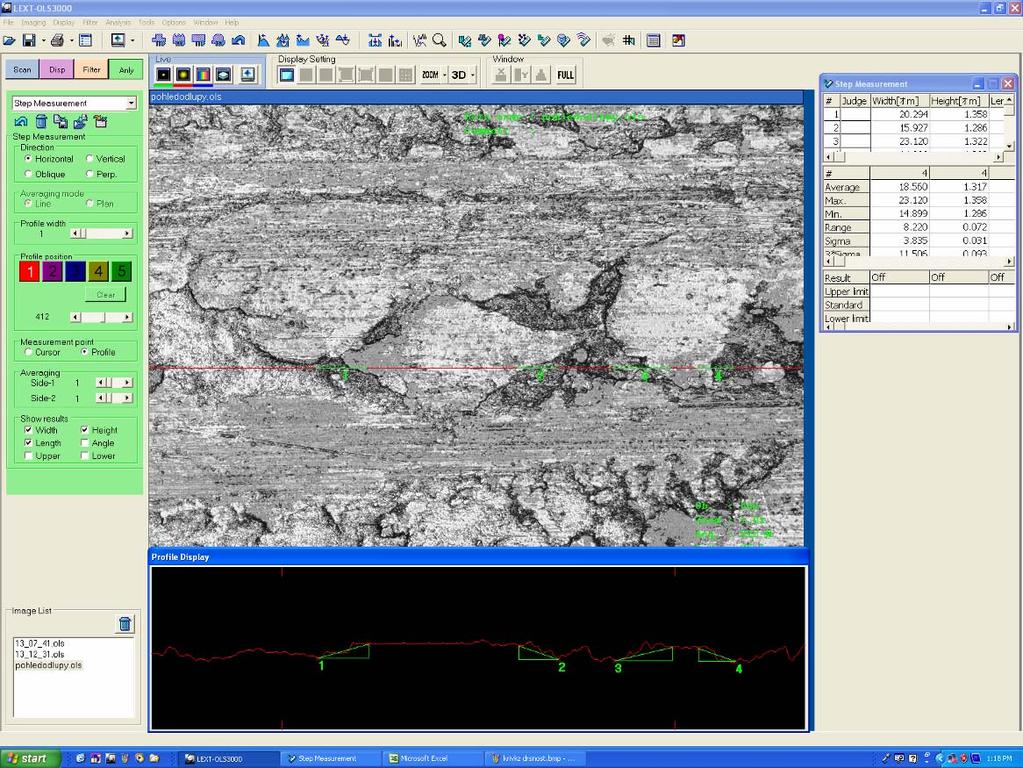Switch to the Disp tab
The width and height of the screenshot is (1023, 768).
(57, 69)
